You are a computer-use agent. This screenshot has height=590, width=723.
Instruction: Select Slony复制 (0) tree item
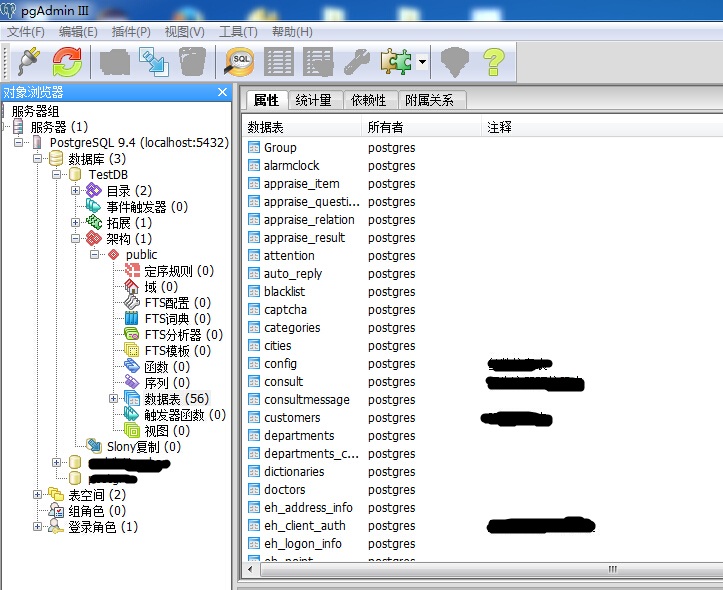144,447
